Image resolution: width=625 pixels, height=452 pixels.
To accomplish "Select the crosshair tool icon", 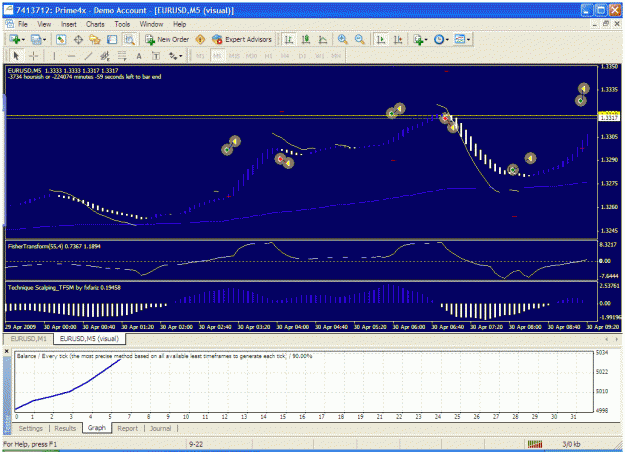I will [x=33, y=56].
